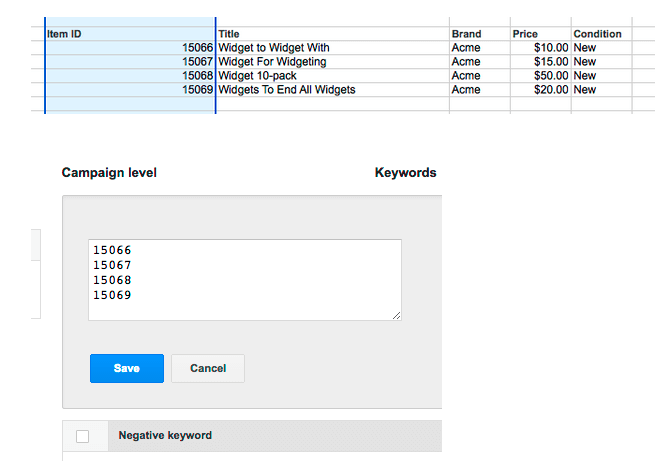672x471 pixels.
Task: Tick the Negative keyword header checkbox
Action: pos(82,436)
